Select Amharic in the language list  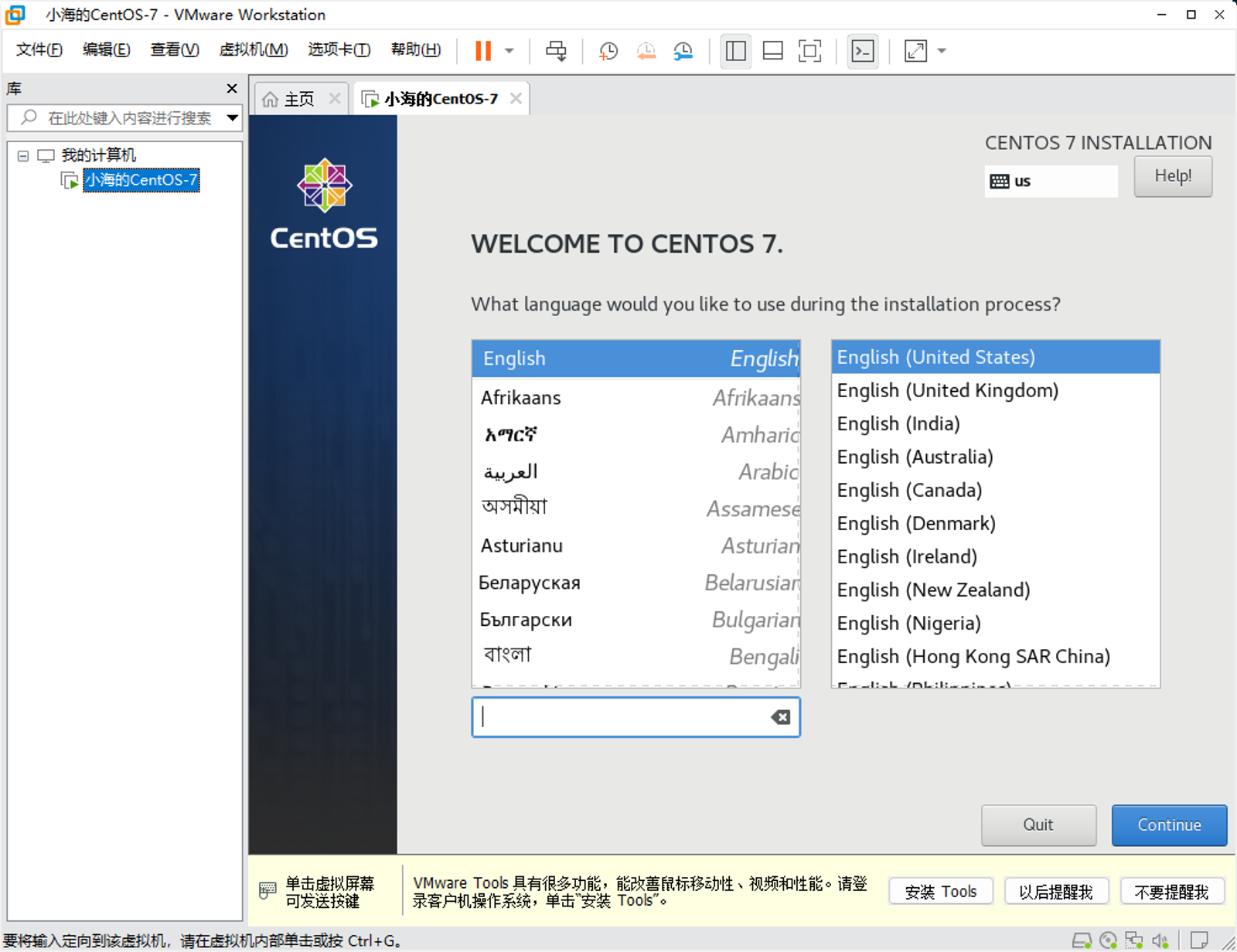coord(636,435)
